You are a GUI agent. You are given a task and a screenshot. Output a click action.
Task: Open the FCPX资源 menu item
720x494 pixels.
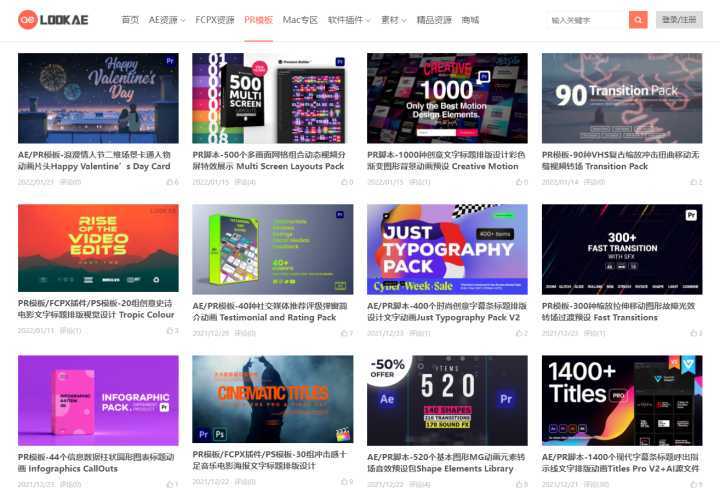(214, 20)
